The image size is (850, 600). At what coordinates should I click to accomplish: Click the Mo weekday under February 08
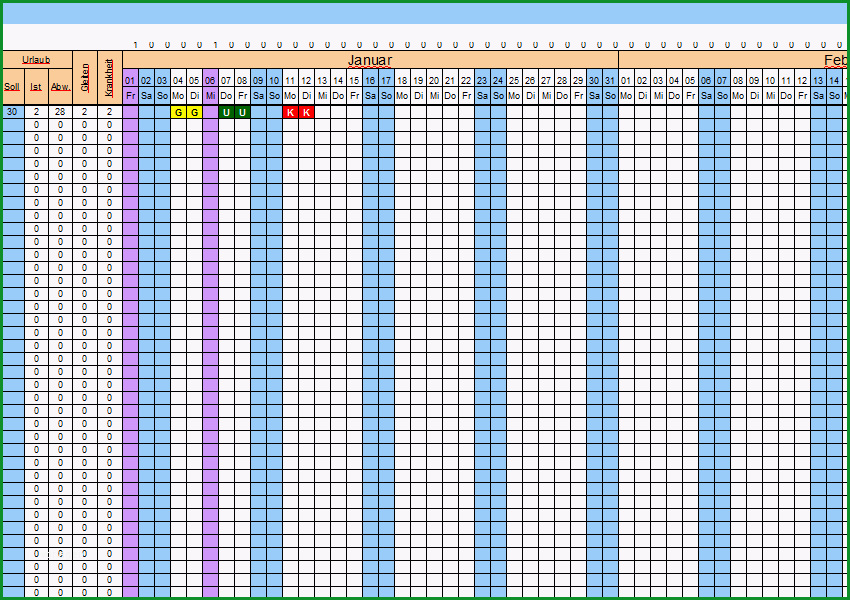click(738, 96)
